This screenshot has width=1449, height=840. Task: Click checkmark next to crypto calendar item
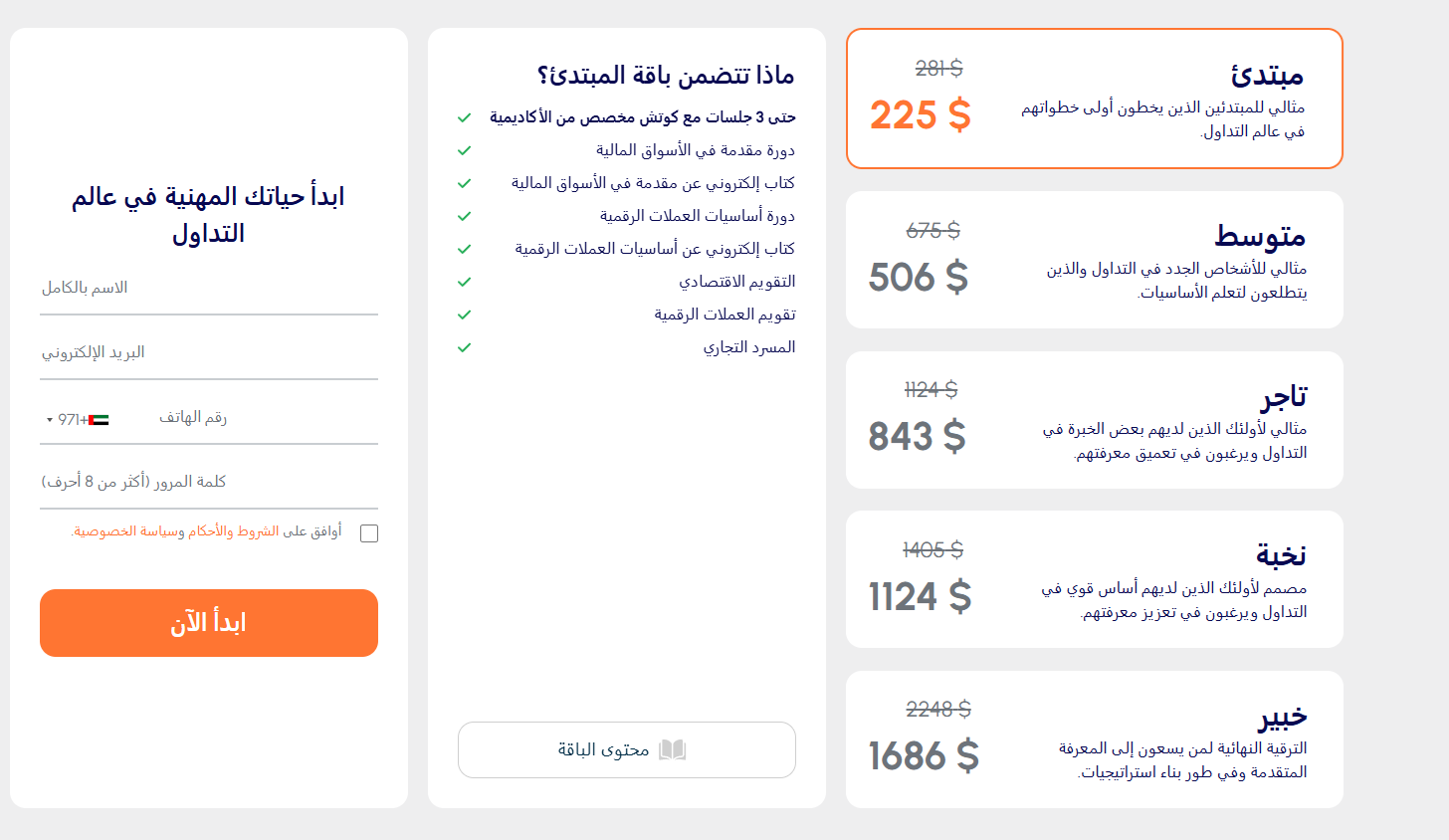point(464,315)
